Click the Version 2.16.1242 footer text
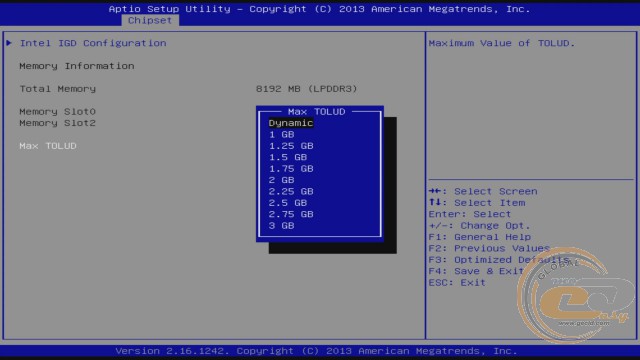The height and width of the screenshot is (360, 640). pyautogui.click(x=316, y=351)
